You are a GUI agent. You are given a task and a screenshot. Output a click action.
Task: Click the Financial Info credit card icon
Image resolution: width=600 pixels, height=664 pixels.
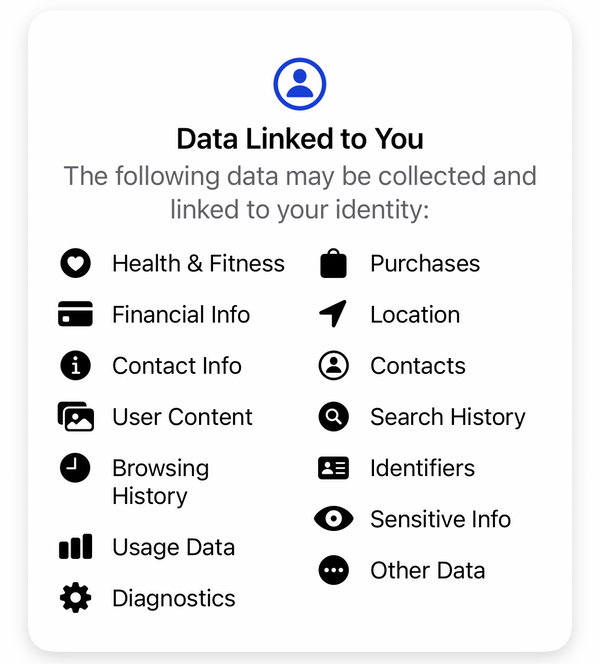[x=75, y=314]
